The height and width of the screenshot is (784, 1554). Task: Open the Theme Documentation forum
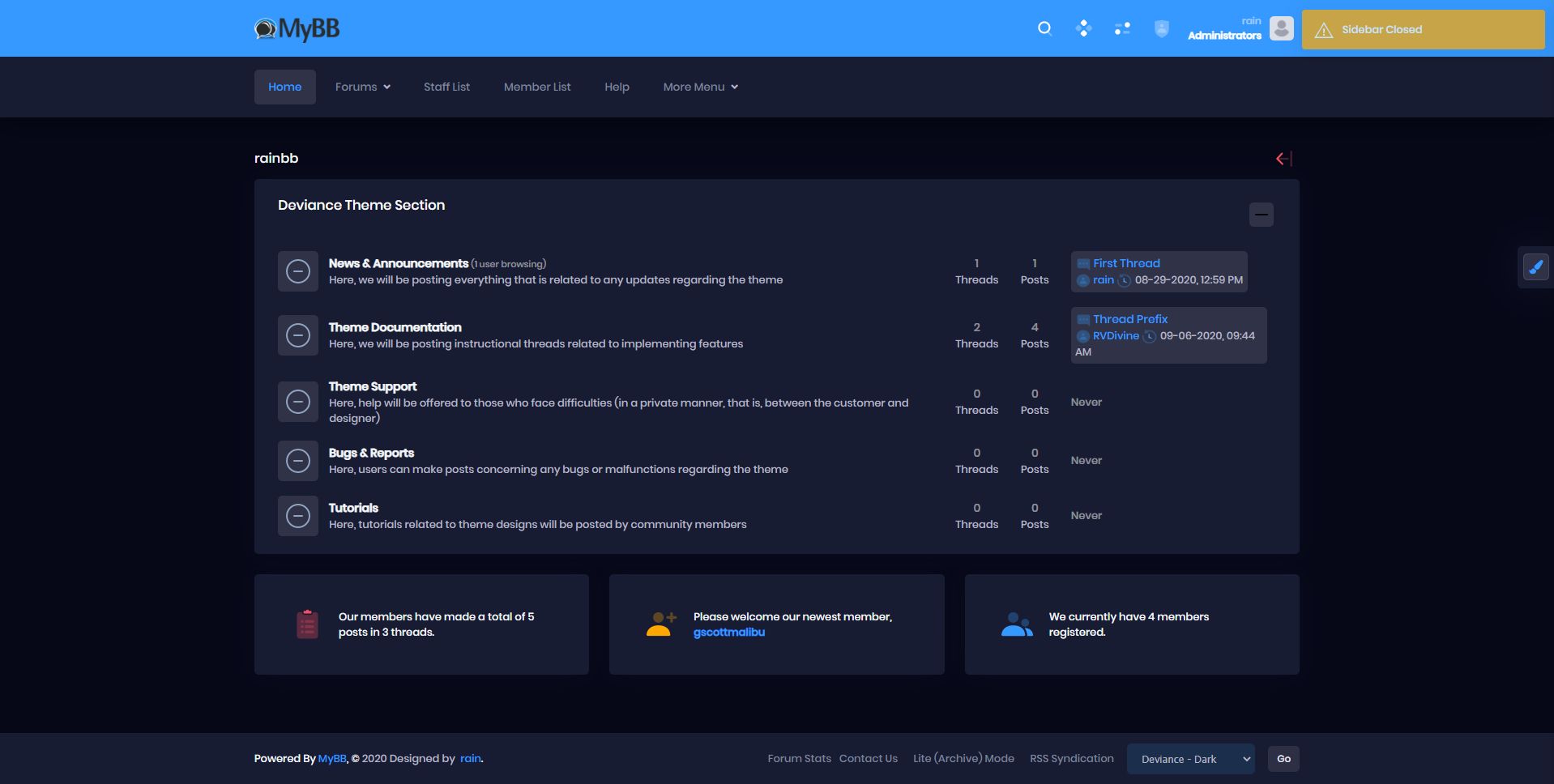395,327
